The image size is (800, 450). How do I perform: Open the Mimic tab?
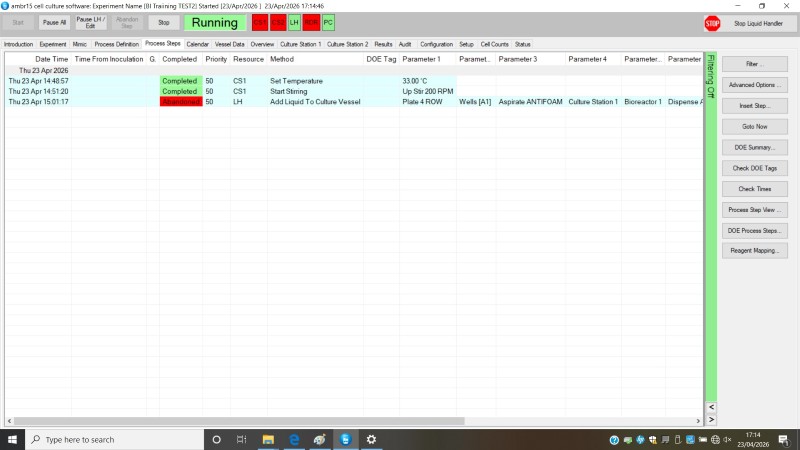coord(80,44)
